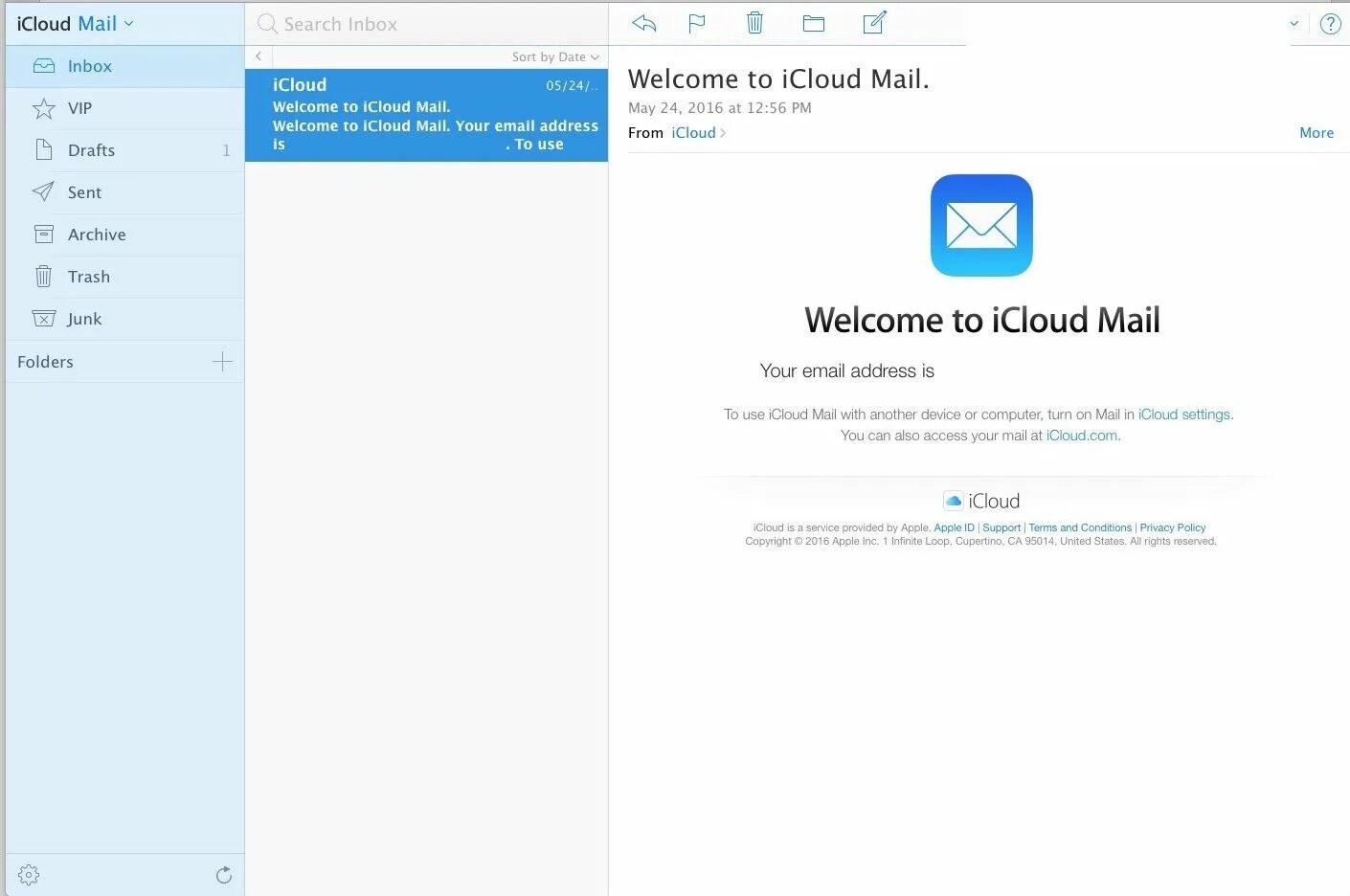Open account dropdown chevron near Help
Image resolution: width=1350 pixels, height=896 pixels.
pos(1294,24)
